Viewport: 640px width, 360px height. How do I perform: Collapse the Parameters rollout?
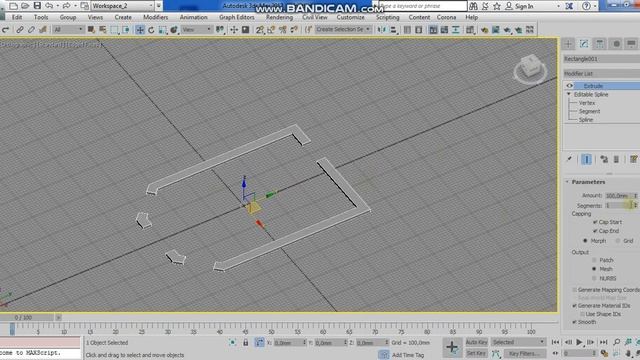pyautogui.click(x=567, y=182)
